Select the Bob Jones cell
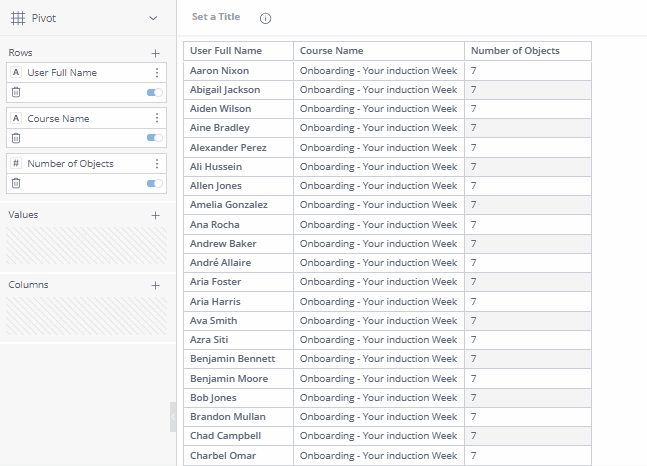This screenshot has width=647, height=466. point(238,397)
